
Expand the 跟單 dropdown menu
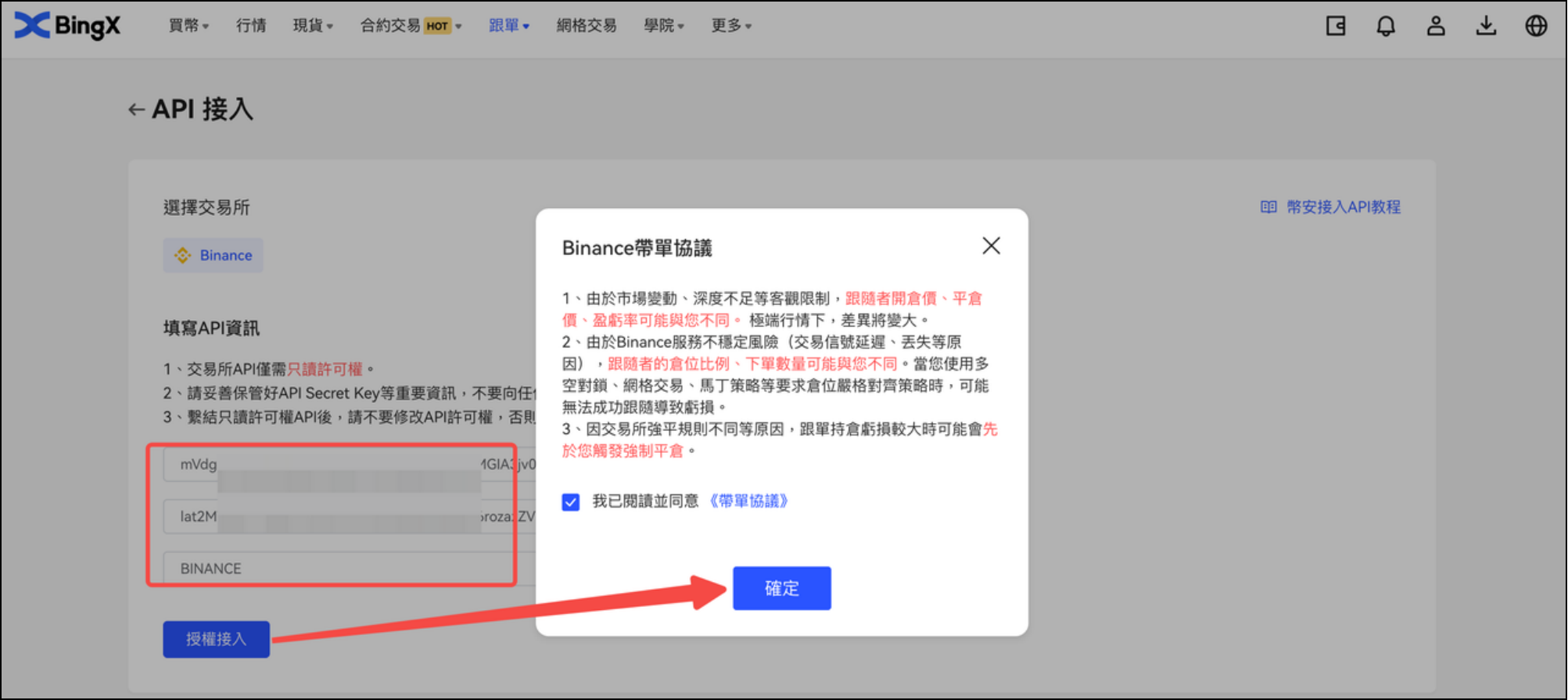point(509,26)
